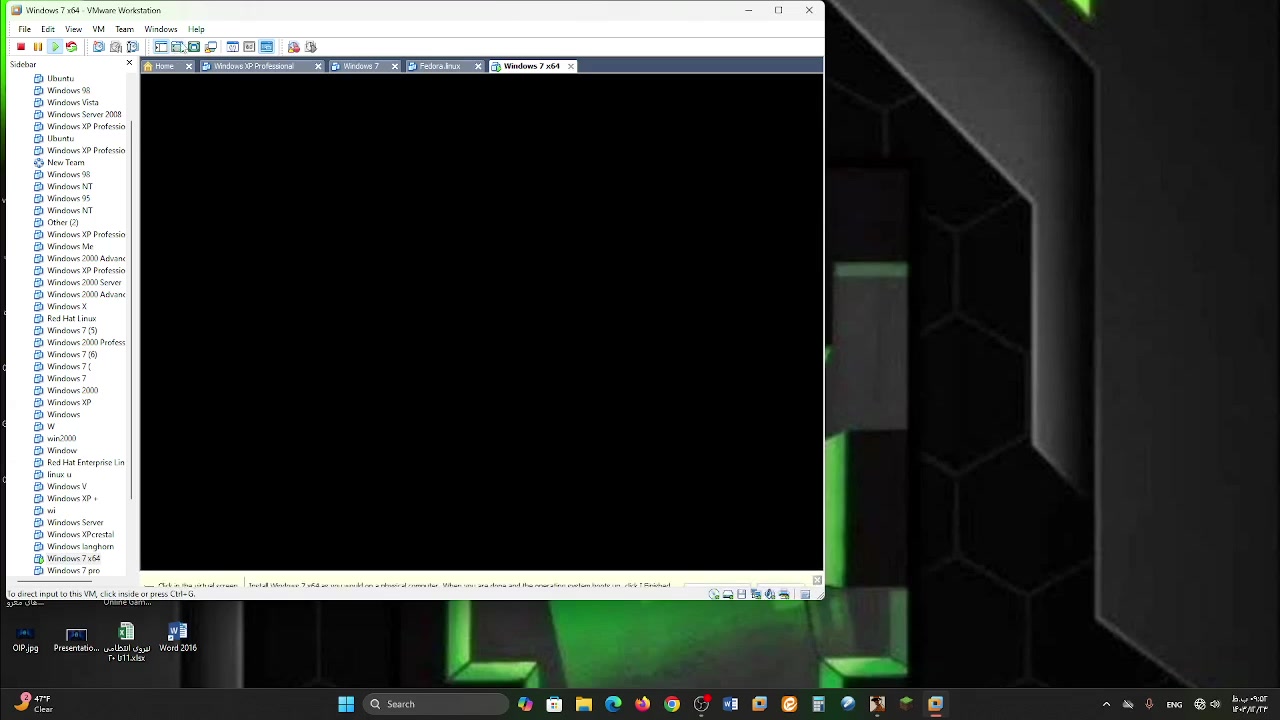This screenshot has width=1280, height=720.
Task: Click the floppy device status icon
Action: [x=742, y=594]
